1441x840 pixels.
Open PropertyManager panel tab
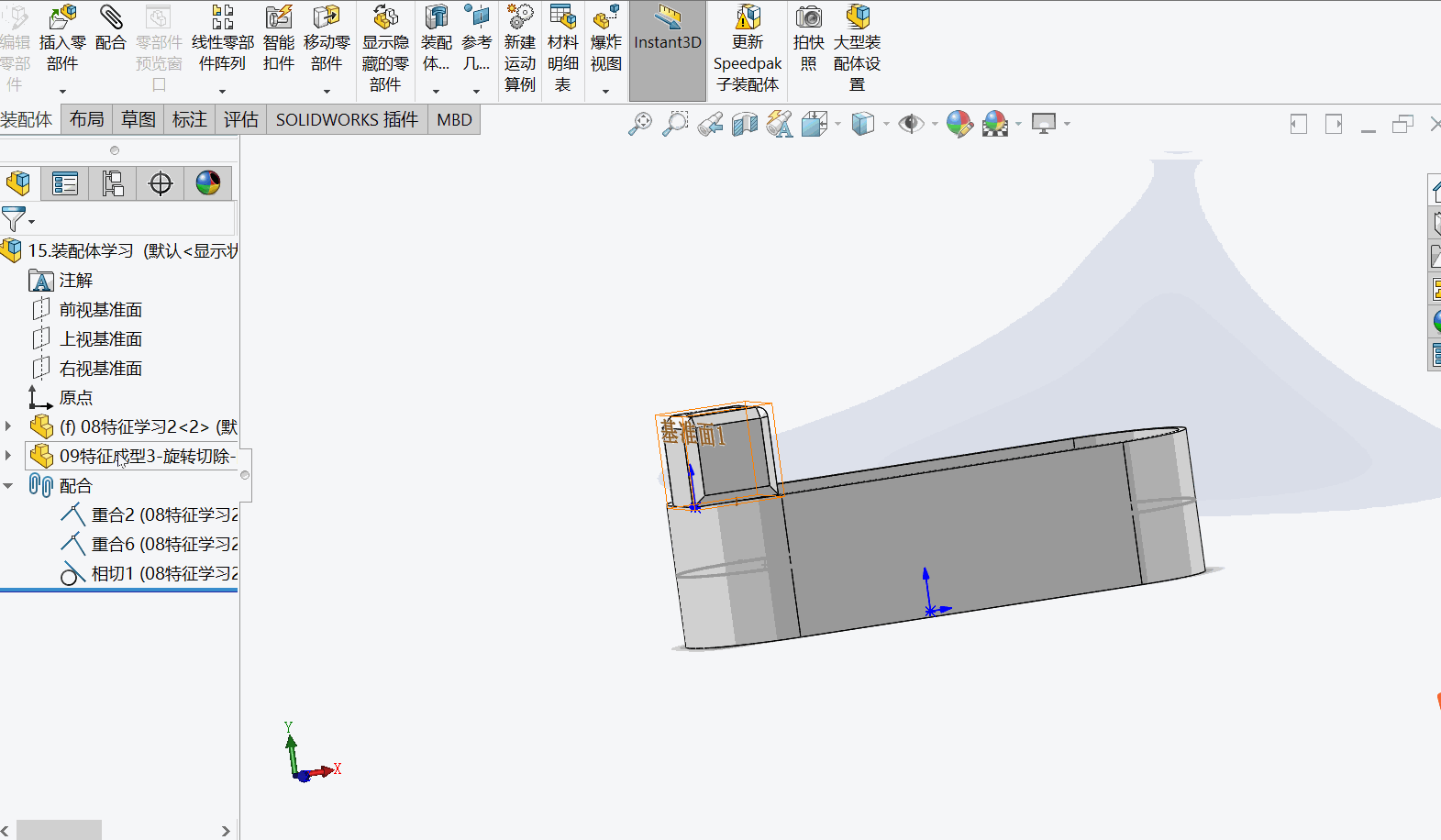coord(65,183)
